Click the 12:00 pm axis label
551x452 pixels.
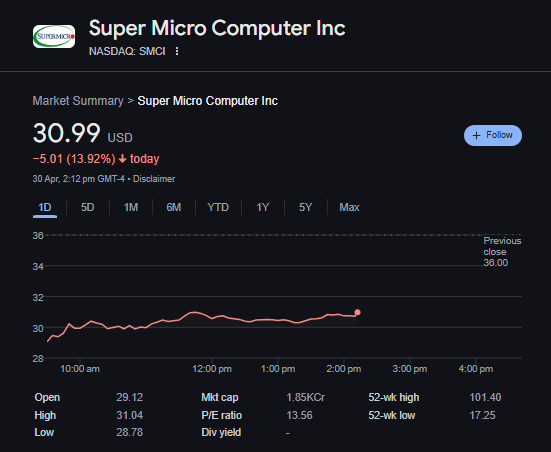tap(212, 369)
